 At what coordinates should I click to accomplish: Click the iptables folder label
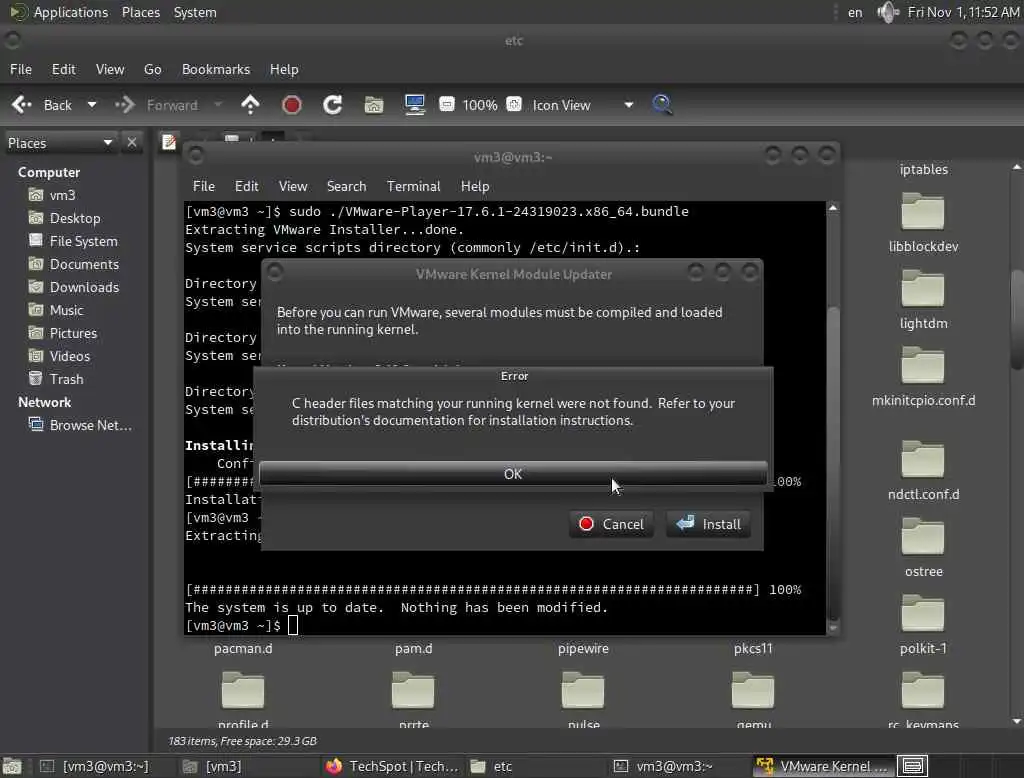pyautogui.click(x=923, y=169)
